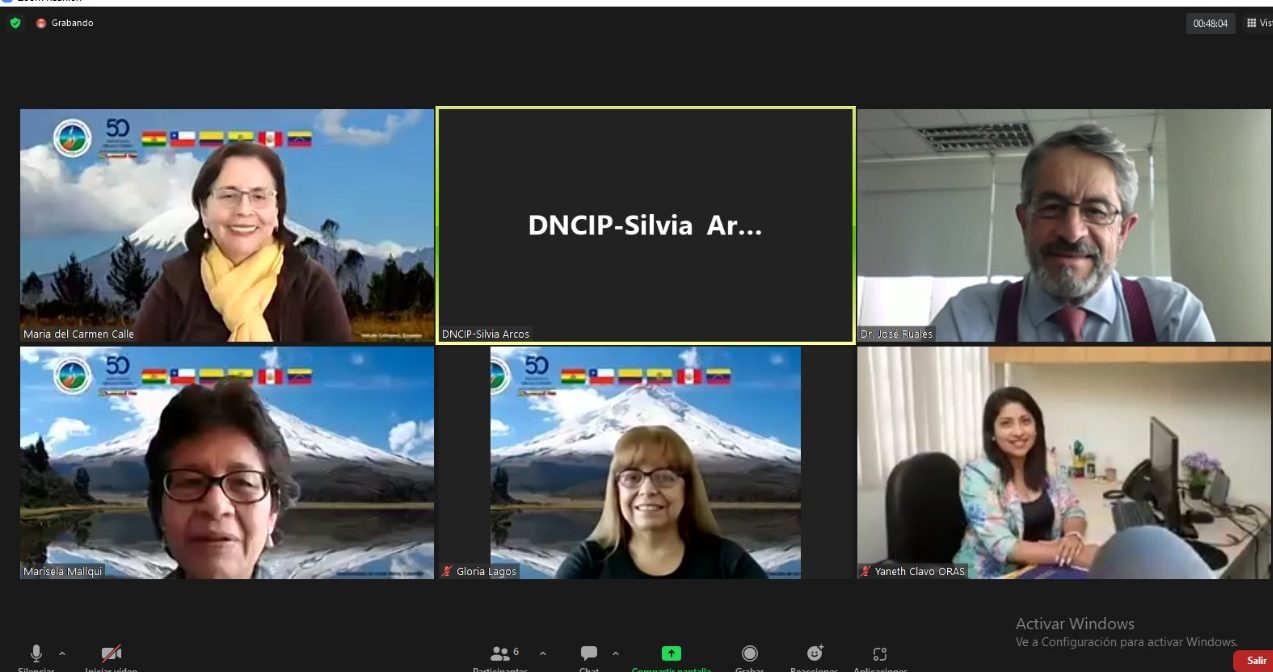The width and height of the screenshot is (1273, 672).
Task: Open the Reacciones smiley icon
Action: click(x=814, y=653)
